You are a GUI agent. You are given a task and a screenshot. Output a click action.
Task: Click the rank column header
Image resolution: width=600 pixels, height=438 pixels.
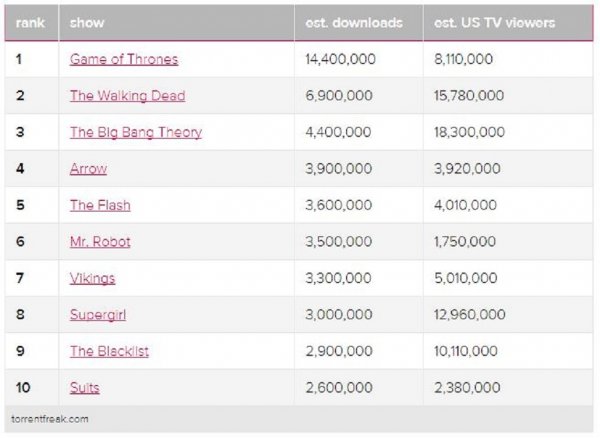(30, 22)
